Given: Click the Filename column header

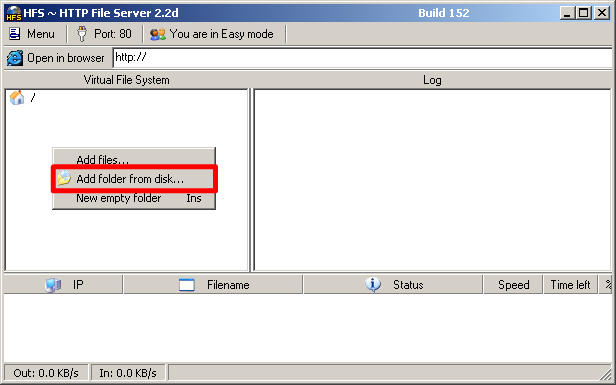Looking at the screenshot, I should tap(213, 285).
